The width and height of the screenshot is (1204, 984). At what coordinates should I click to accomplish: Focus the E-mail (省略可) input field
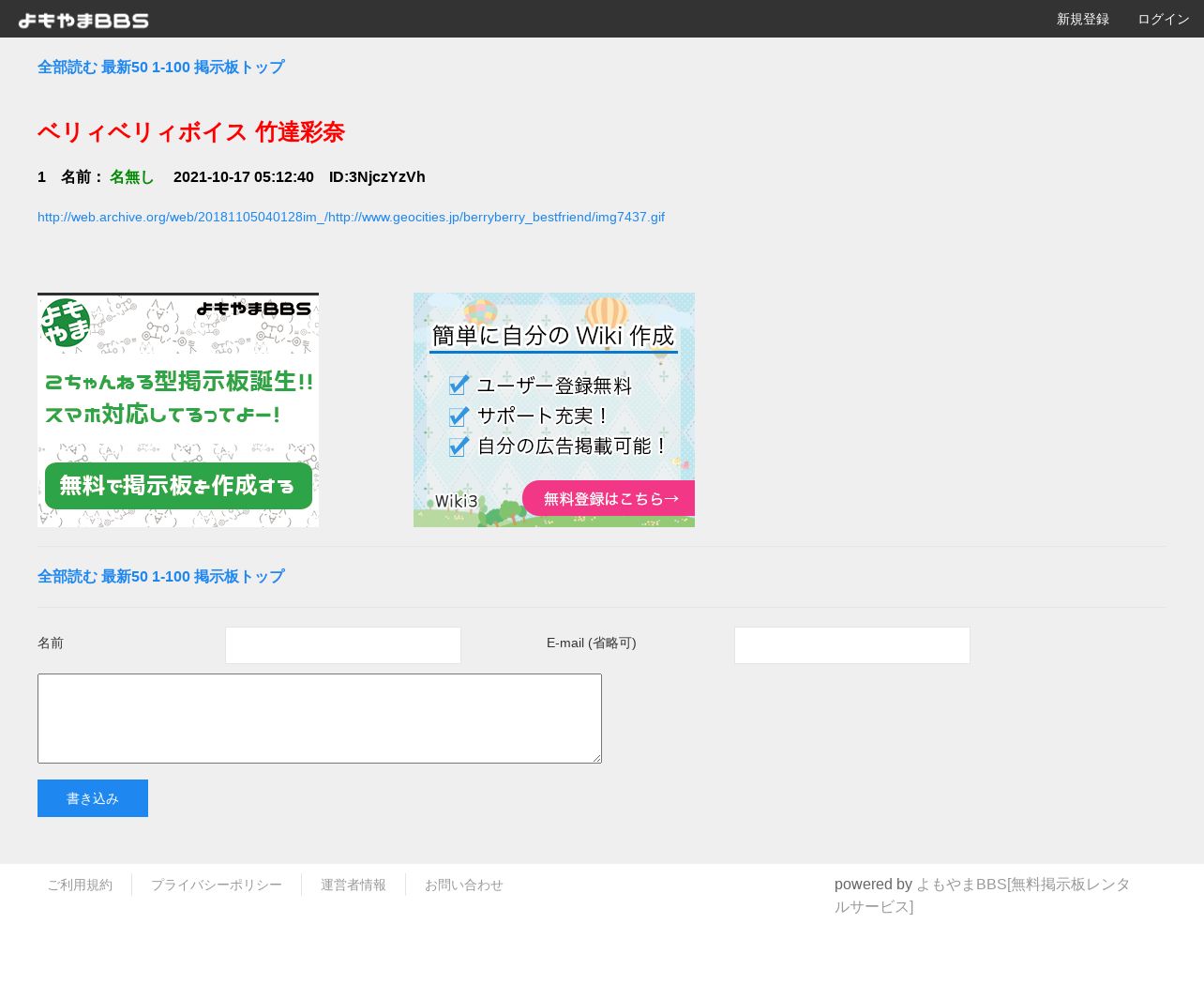click(x=852, y=645)
